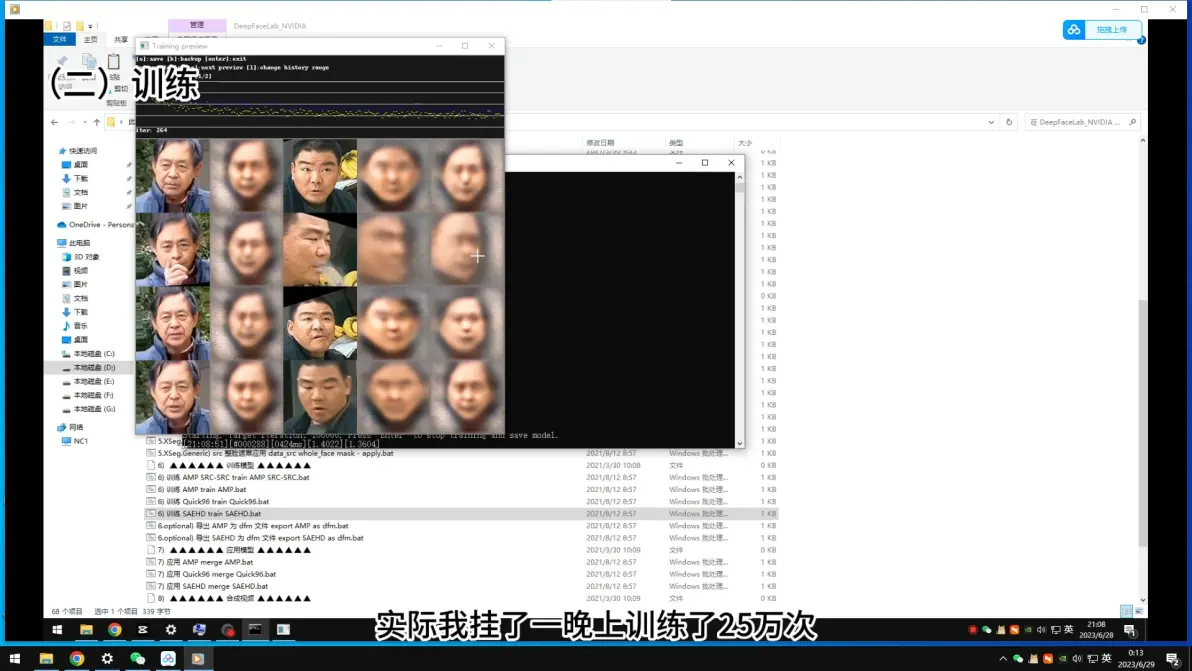
Task: Select 本地磁盘 (F:) drive
Action: [94, 395]
